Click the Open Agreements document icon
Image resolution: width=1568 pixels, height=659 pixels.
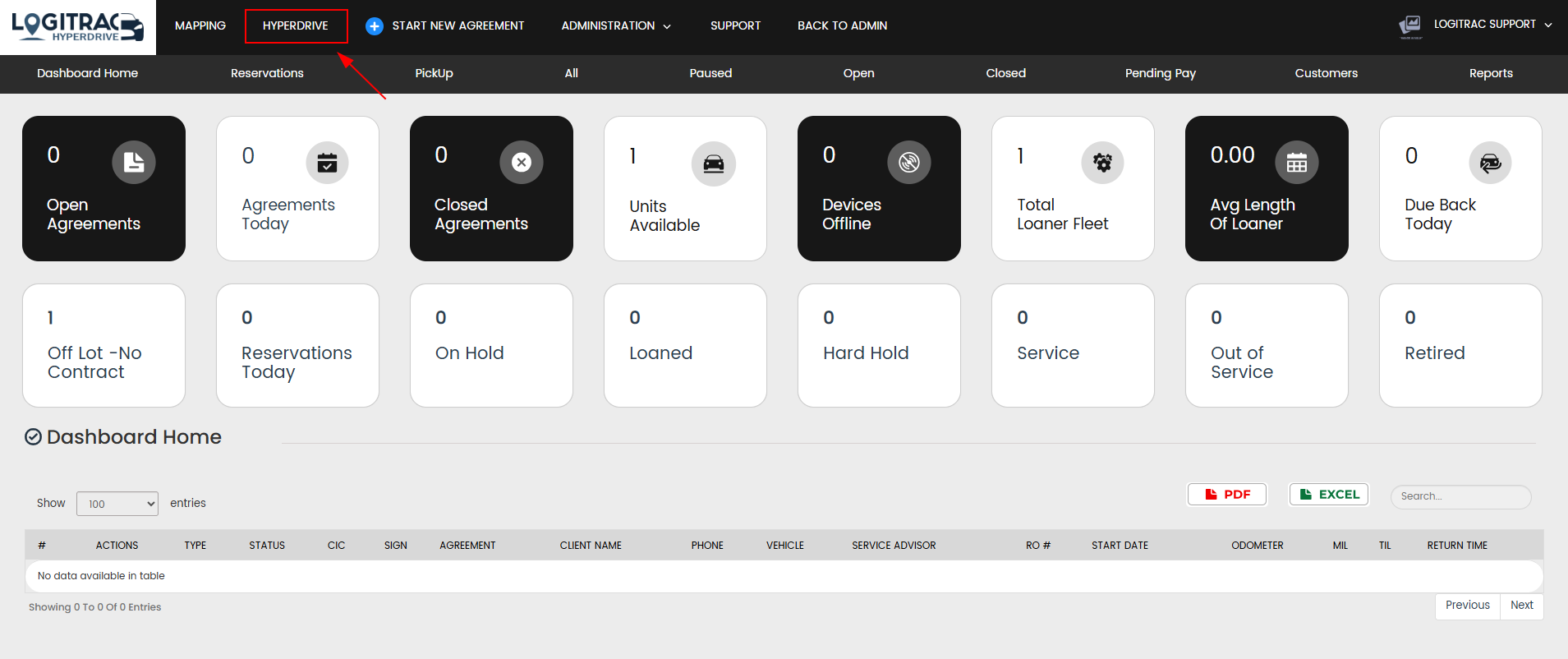tap(133, 163)
